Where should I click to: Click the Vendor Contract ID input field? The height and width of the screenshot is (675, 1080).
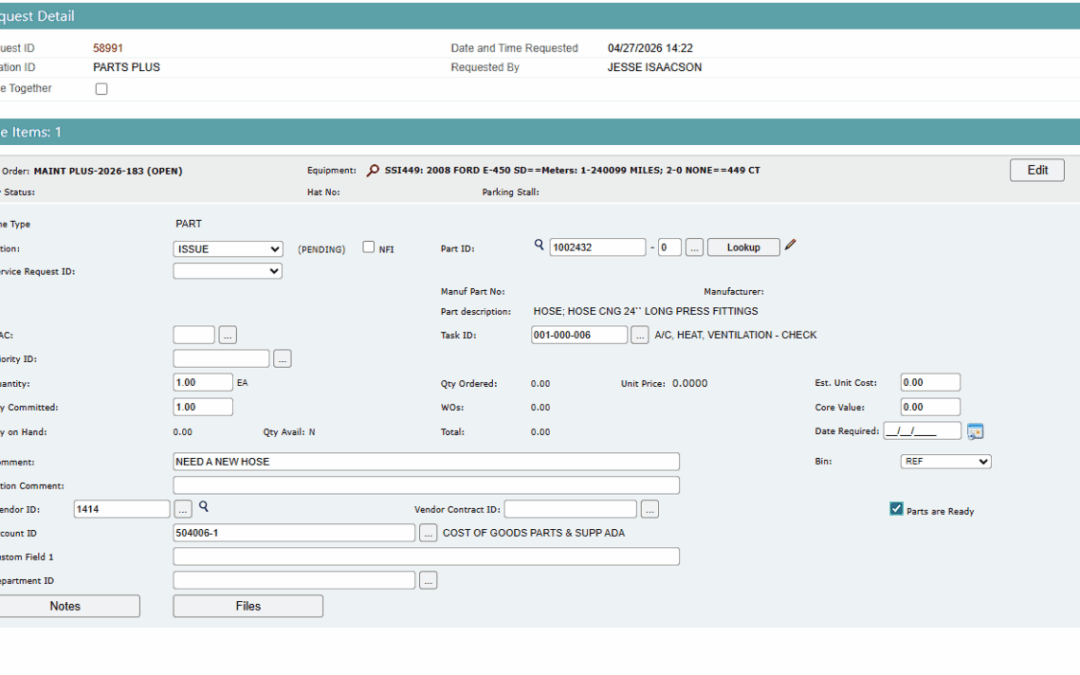pyautogui.click(x=570, y=509)
